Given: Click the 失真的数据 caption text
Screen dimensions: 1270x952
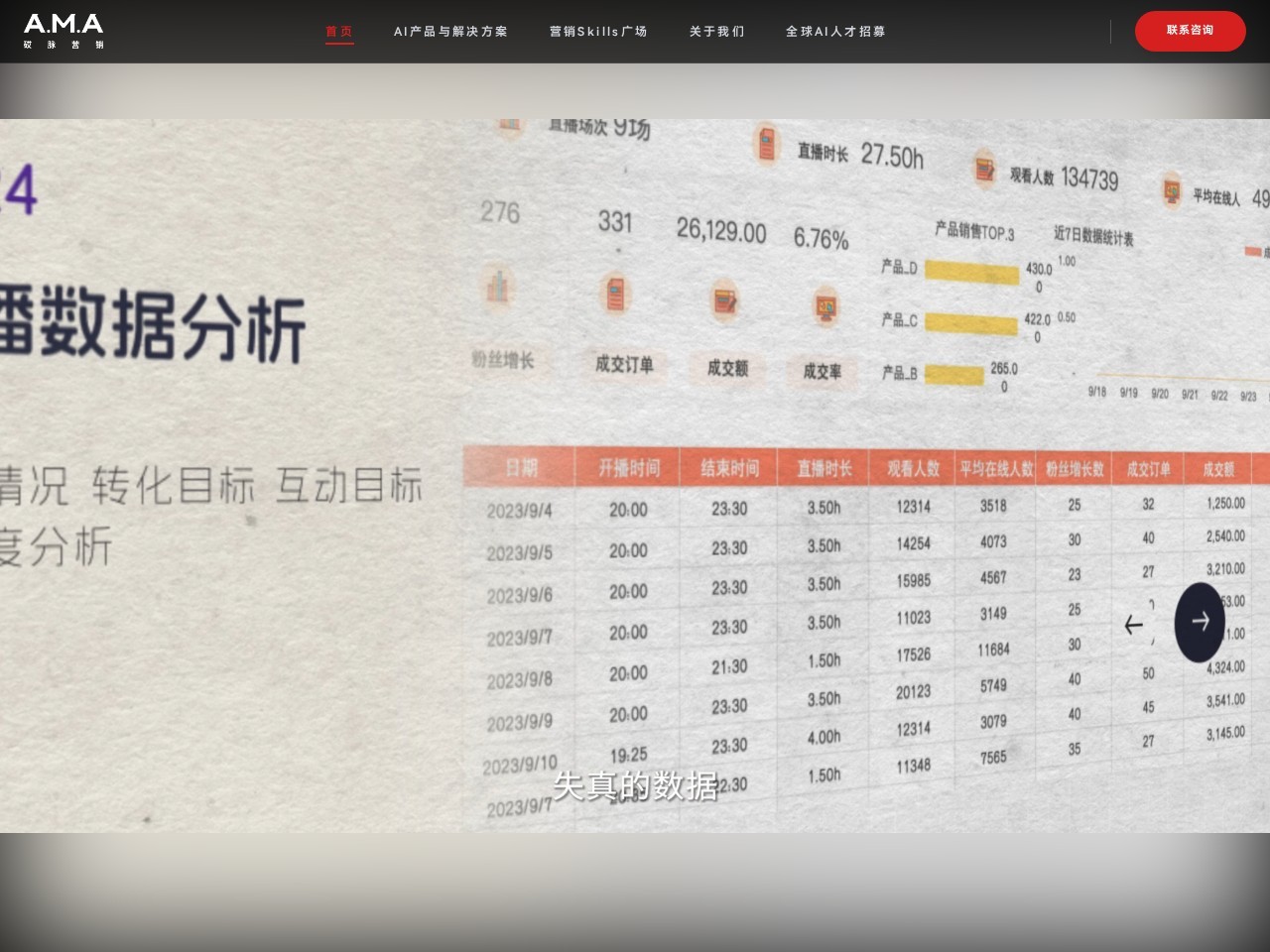Looking at the screenshot, I should 635,786.
